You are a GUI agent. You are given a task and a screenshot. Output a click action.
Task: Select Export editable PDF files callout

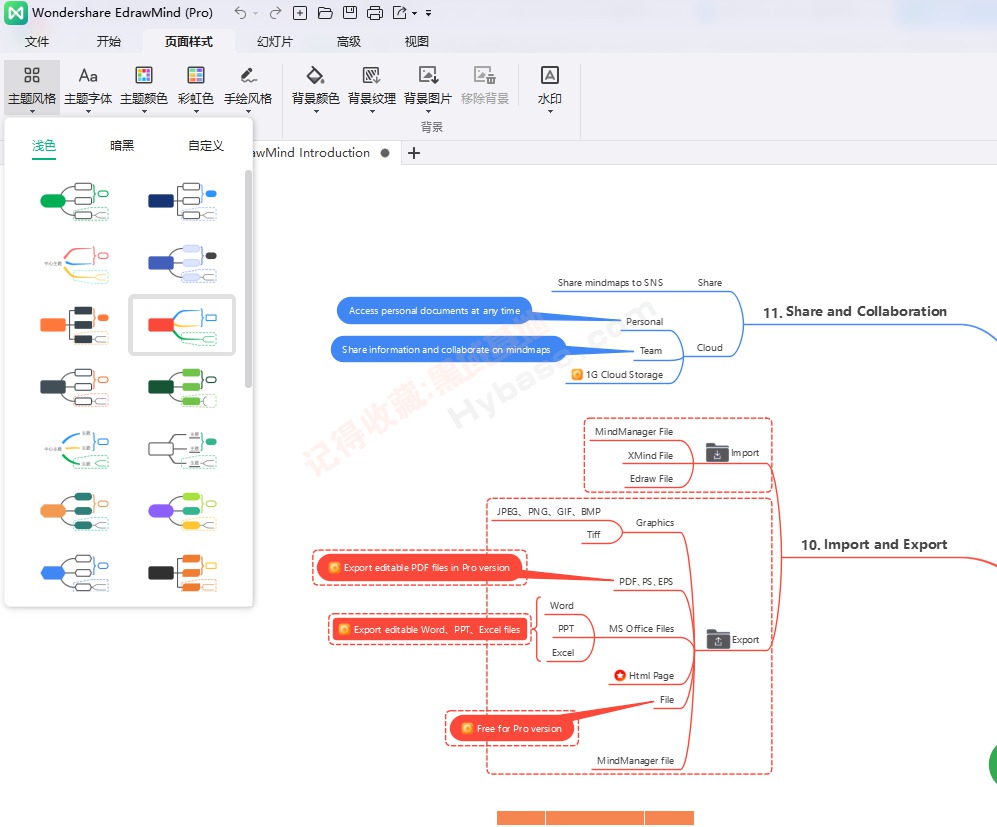click(420, 568)
